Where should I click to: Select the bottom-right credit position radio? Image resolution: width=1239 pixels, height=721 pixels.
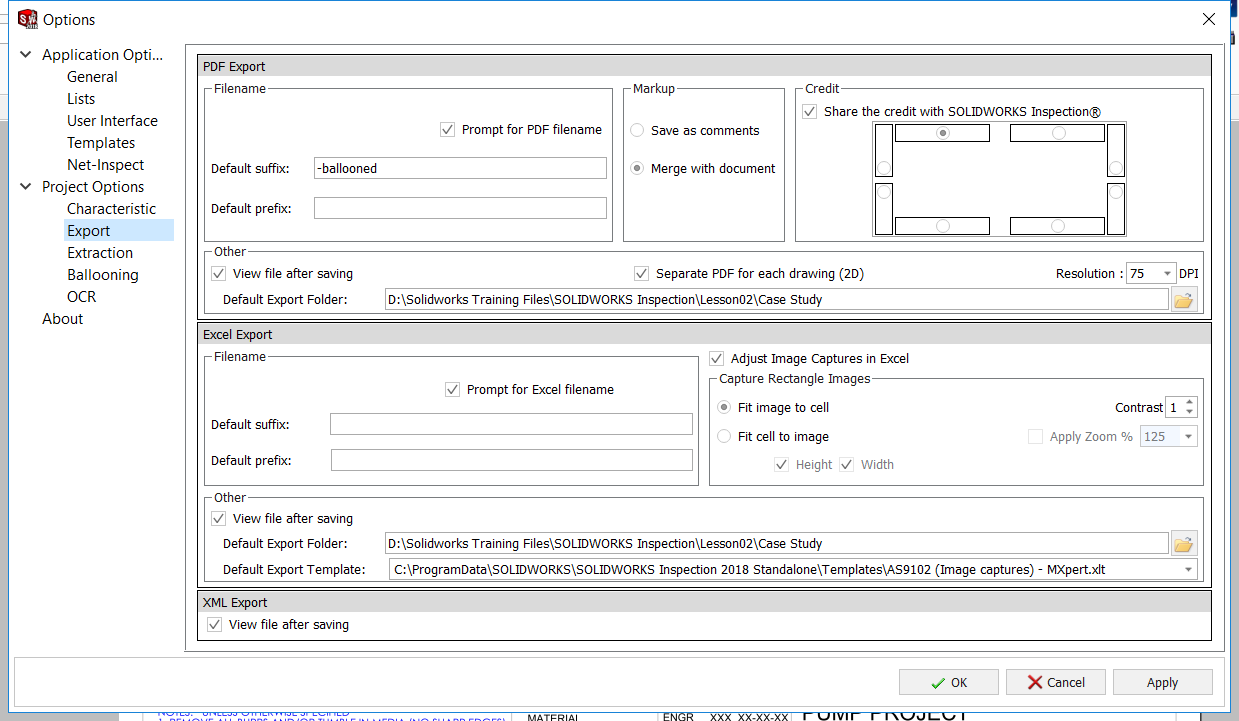pyautogui.click(x=1058, y=226)
